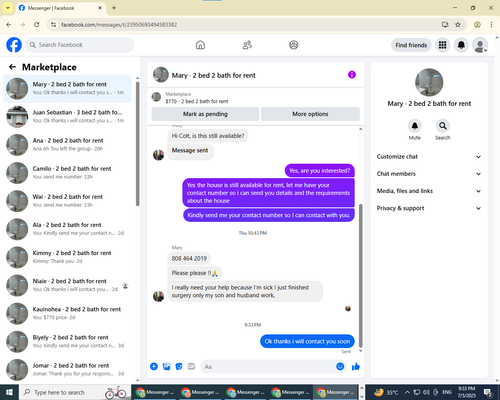
Task: Open the Menu grid icon
Action: 442,45
